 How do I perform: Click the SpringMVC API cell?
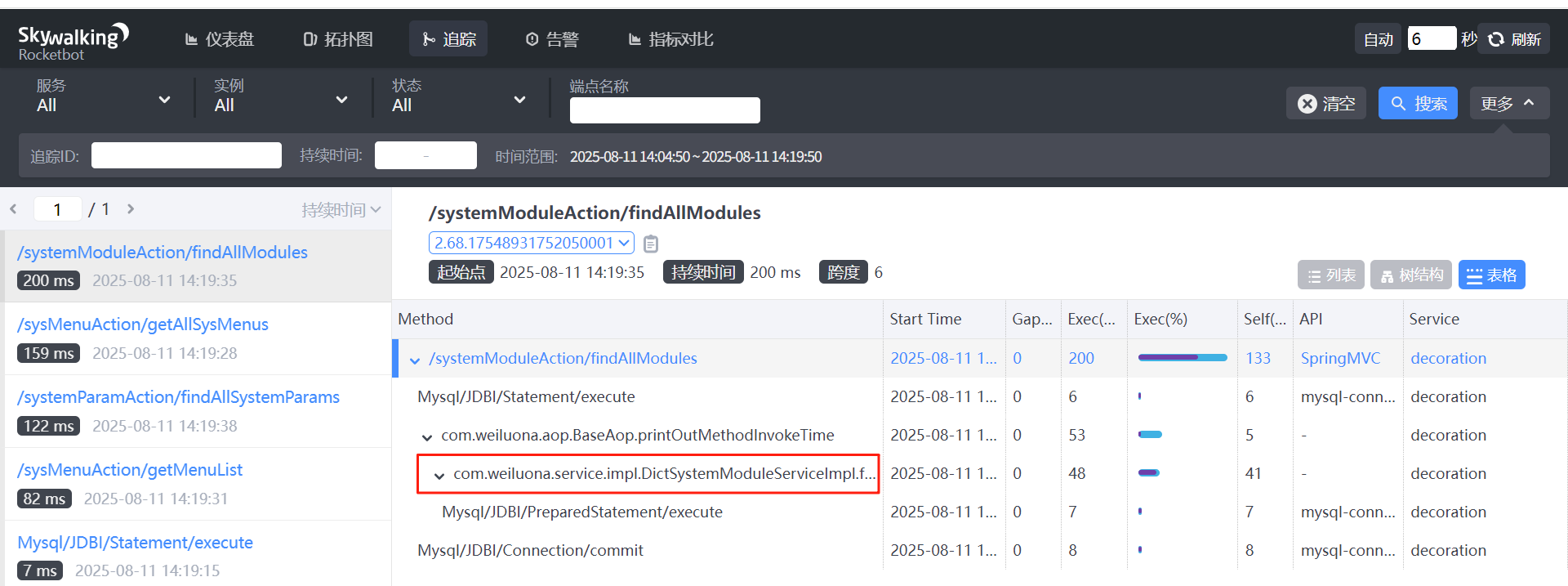(x=1340, y=358)
